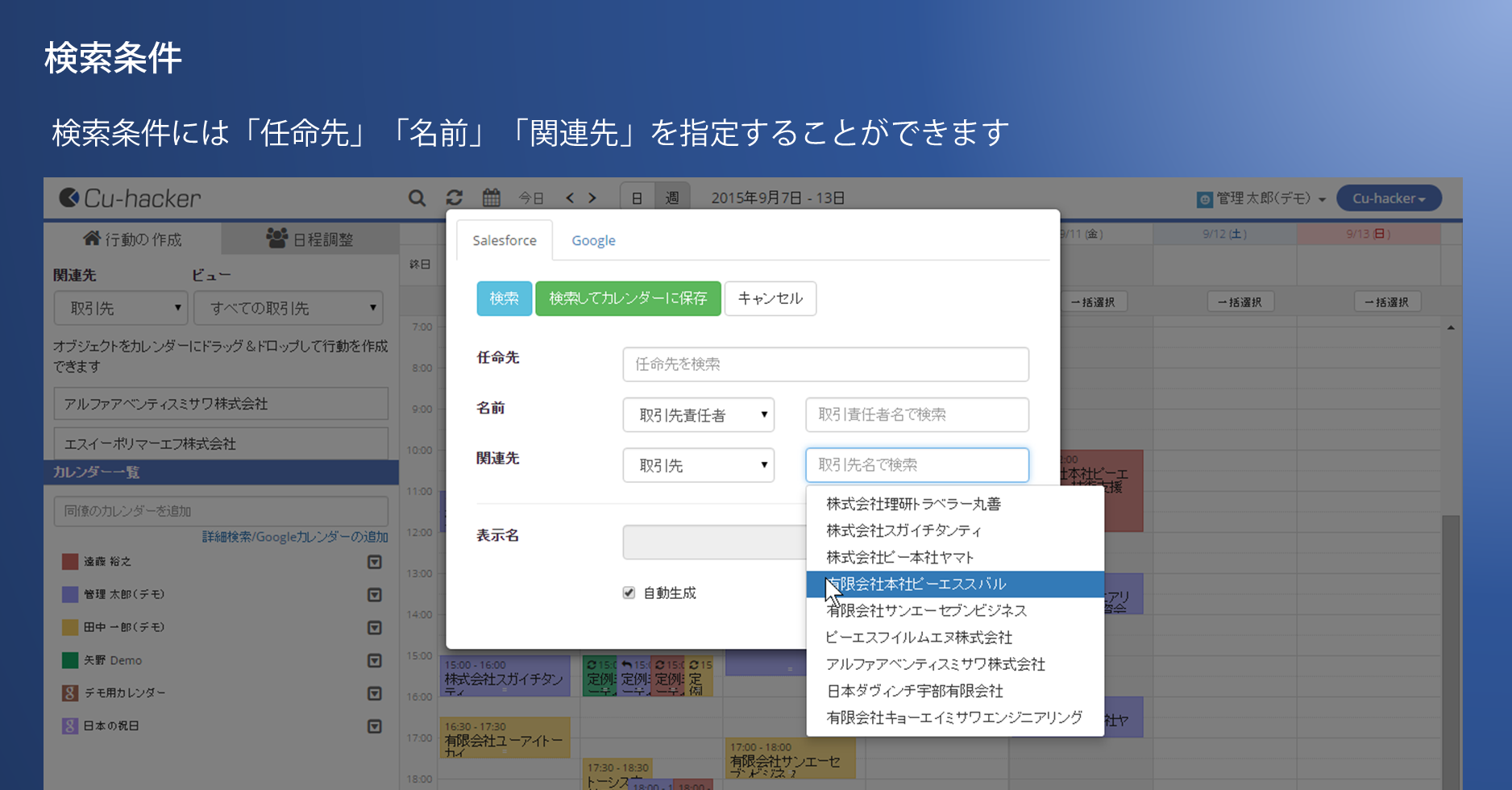Open the calendar date picker icon

pyautogui.click(x=492, y=197)
